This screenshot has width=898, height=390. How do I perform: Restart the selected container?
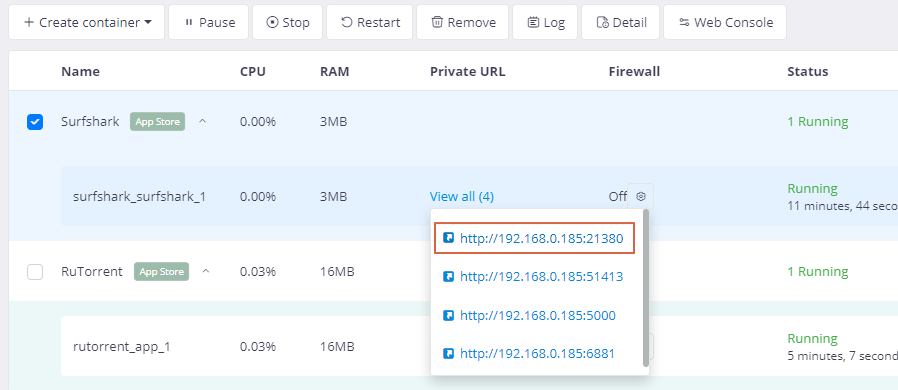tap(369, 22)
